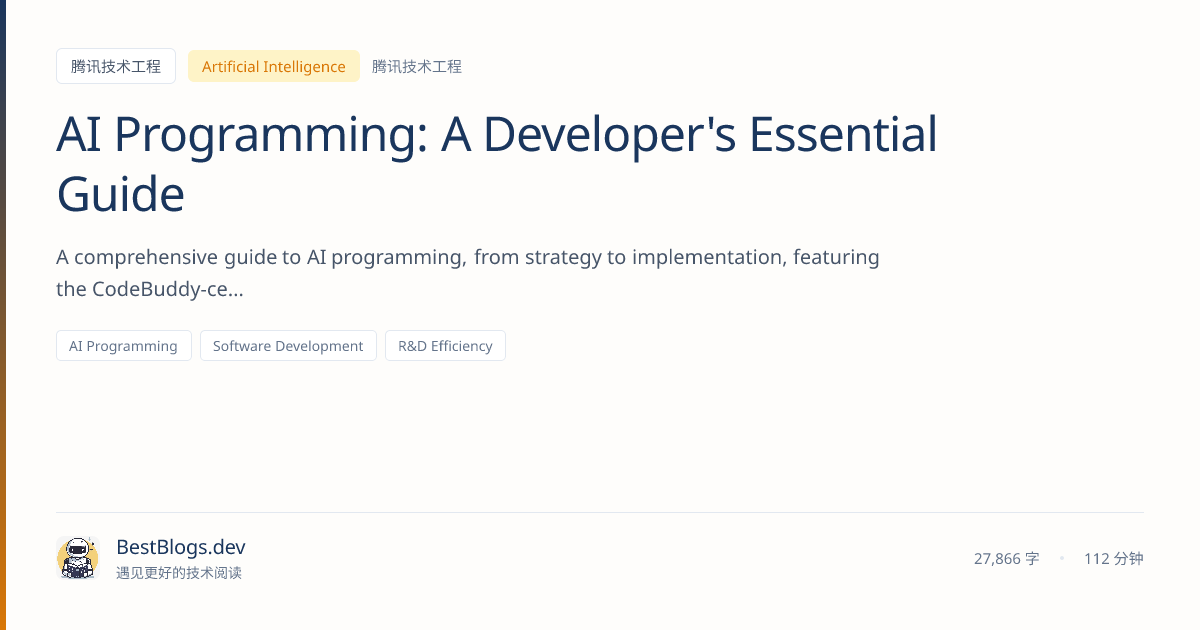Click the 112 分钟 reading time

1113,558
